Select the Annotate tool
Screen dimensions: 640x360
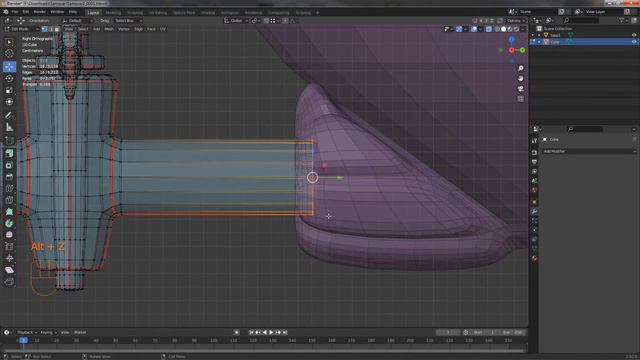[x=9, y=116]
